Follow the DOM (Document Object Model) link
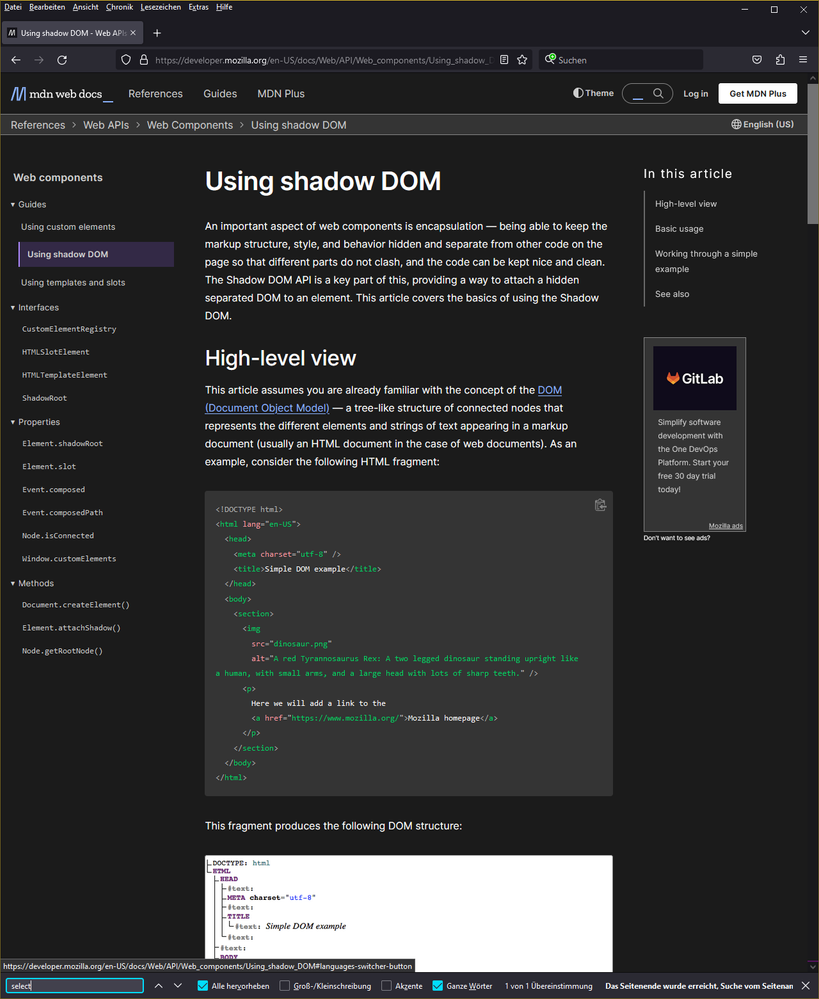Viewport: 819px width, 999px height. coord(267,408)
